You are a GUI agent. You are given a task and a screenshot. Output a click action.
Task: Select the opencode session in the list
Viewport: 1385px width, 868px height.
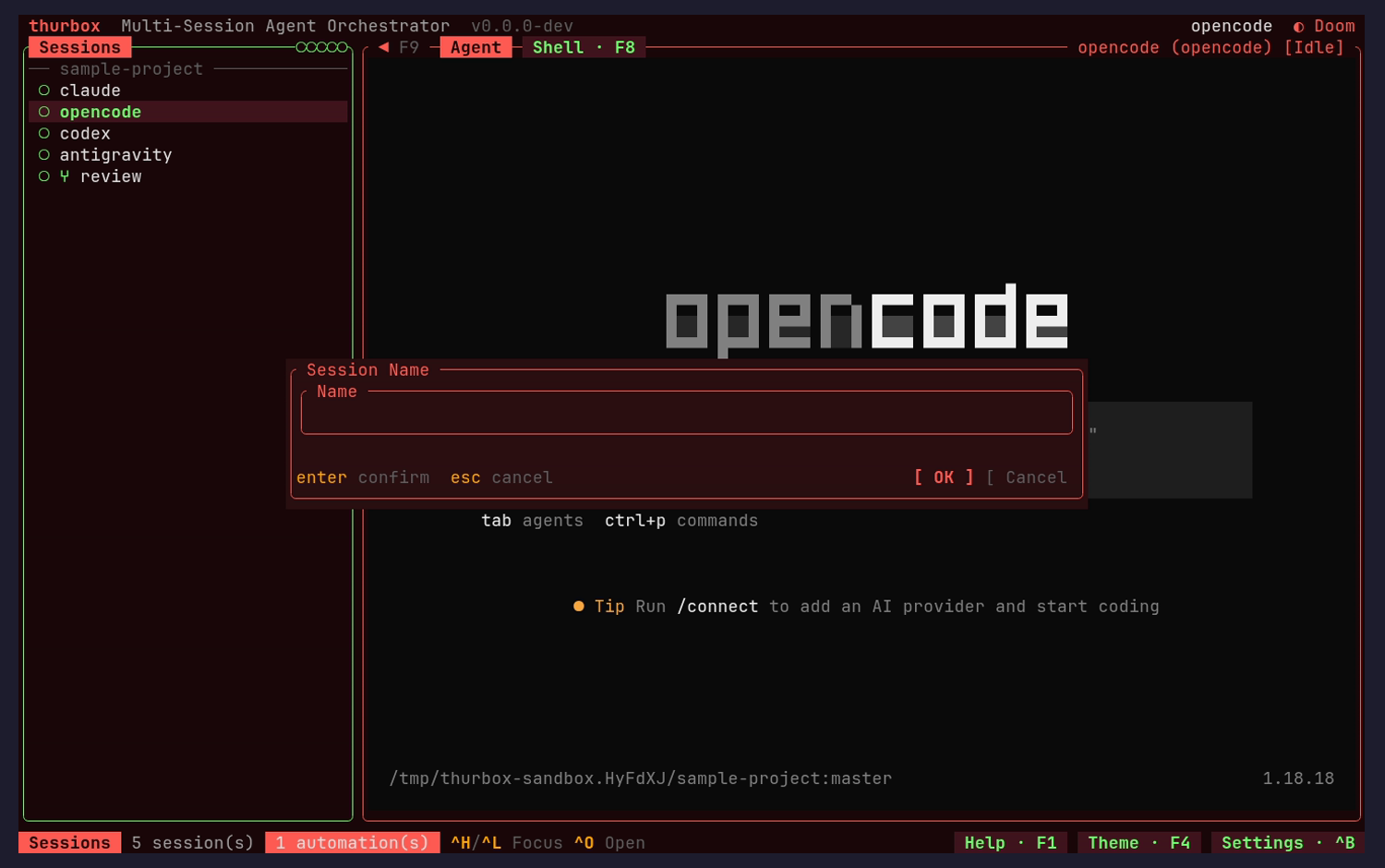coord(188,112)
